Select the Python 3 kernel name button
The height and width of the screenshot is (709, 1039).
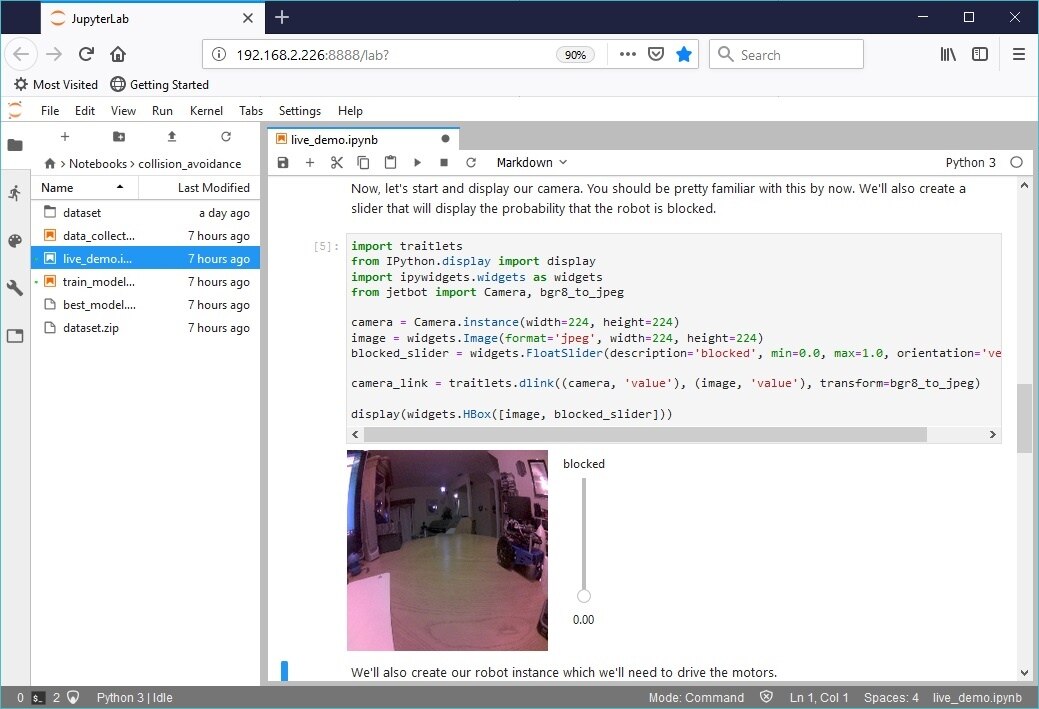pyautogui.click(x=970, y=162)
